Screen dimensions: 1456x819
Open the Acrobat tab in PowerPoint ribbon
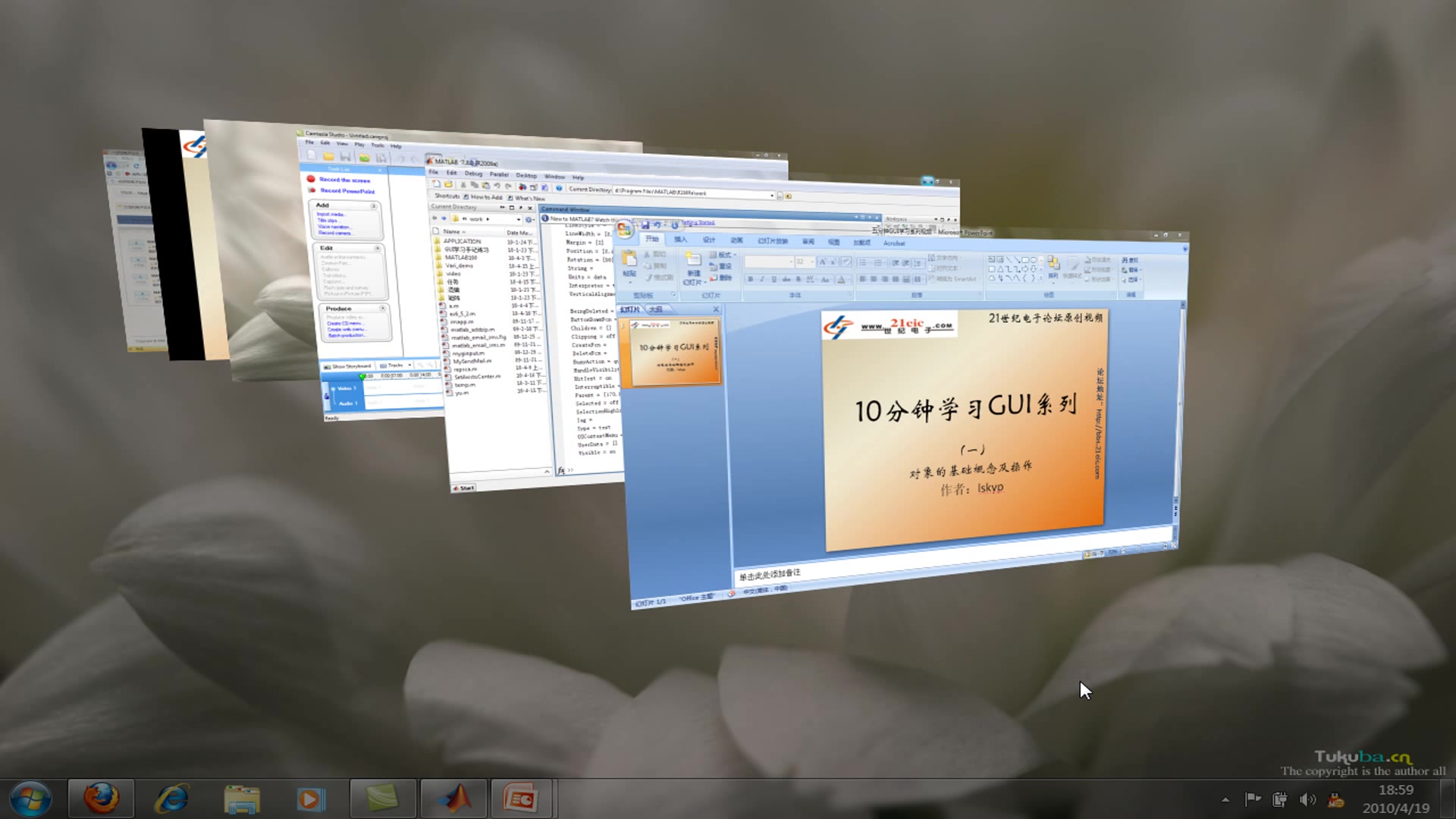894,243
